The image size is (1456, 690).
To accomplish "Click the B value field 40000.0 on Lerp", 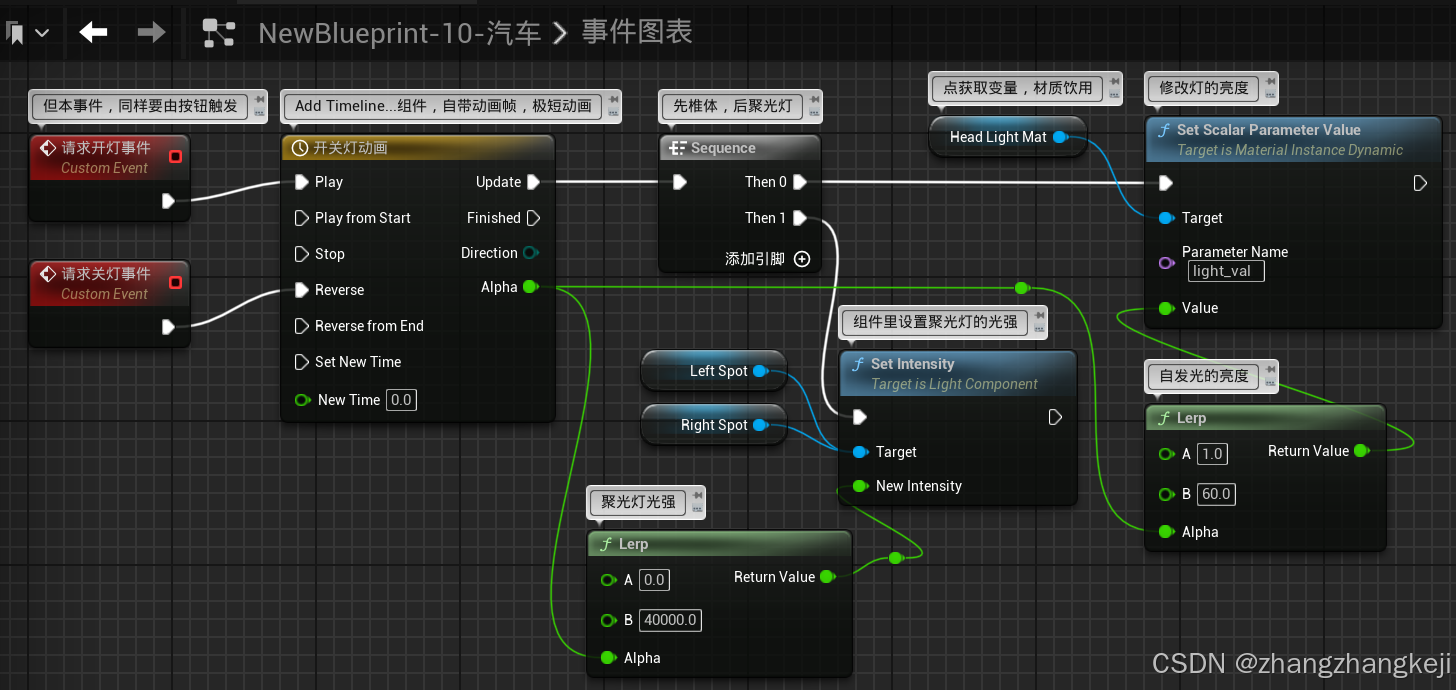I will point(670,620).
